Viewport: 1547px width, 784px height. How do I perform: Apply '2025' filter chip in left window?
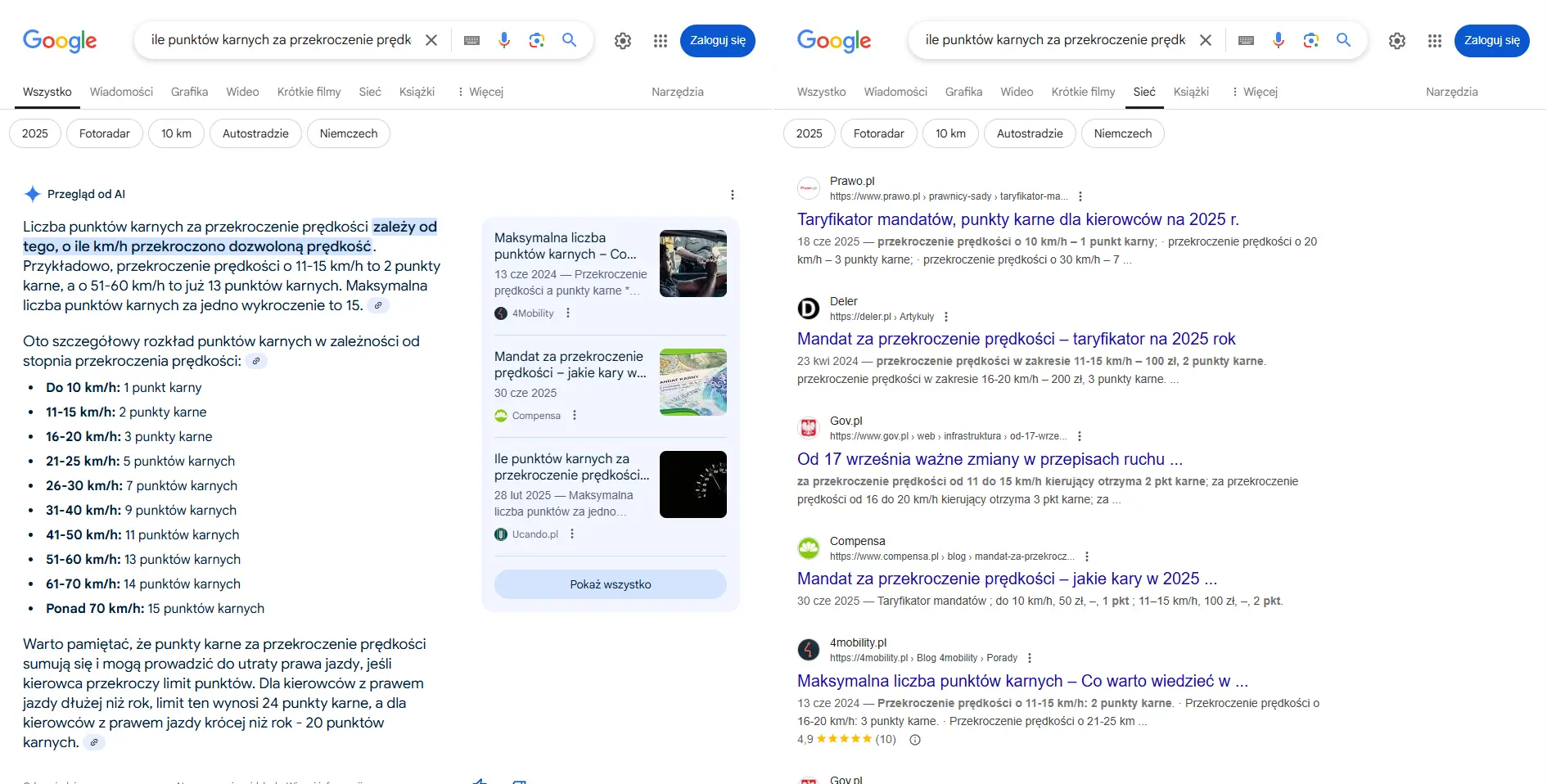coord(35,133)
